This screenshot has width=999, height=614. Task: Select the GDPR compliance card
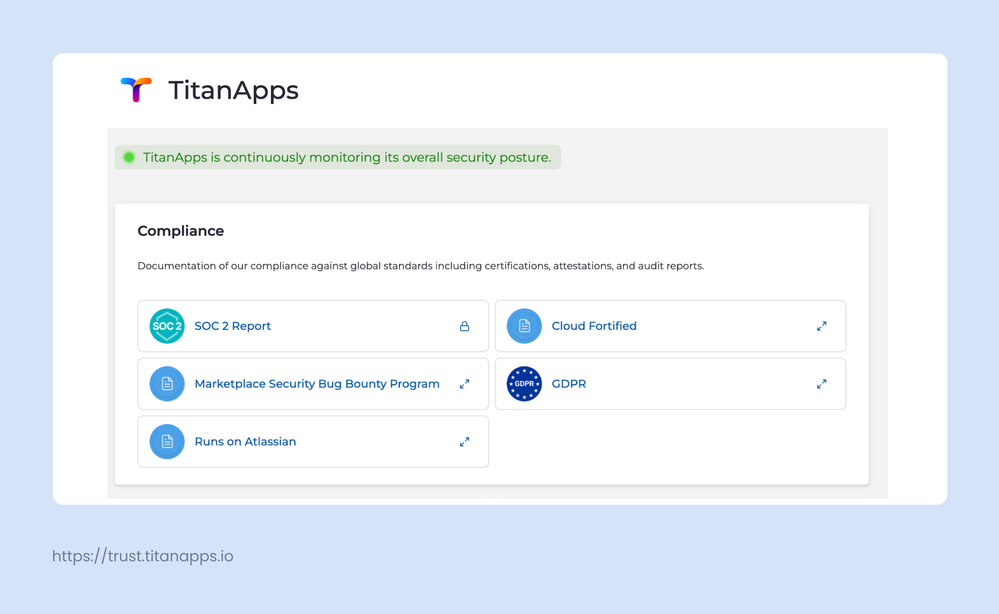click(670, 384)
